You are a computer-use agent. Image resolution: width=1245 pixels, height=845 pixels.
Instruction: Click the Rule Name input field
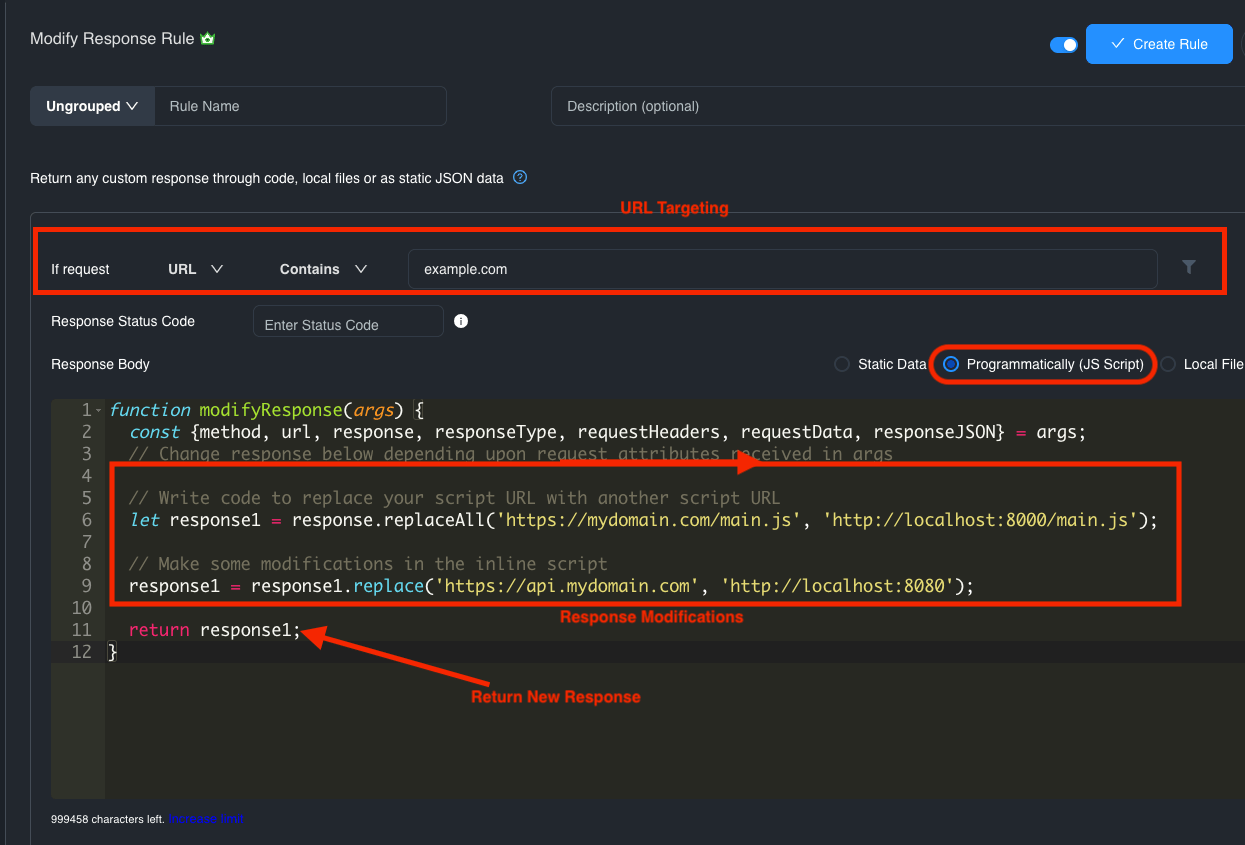point(300,105)
